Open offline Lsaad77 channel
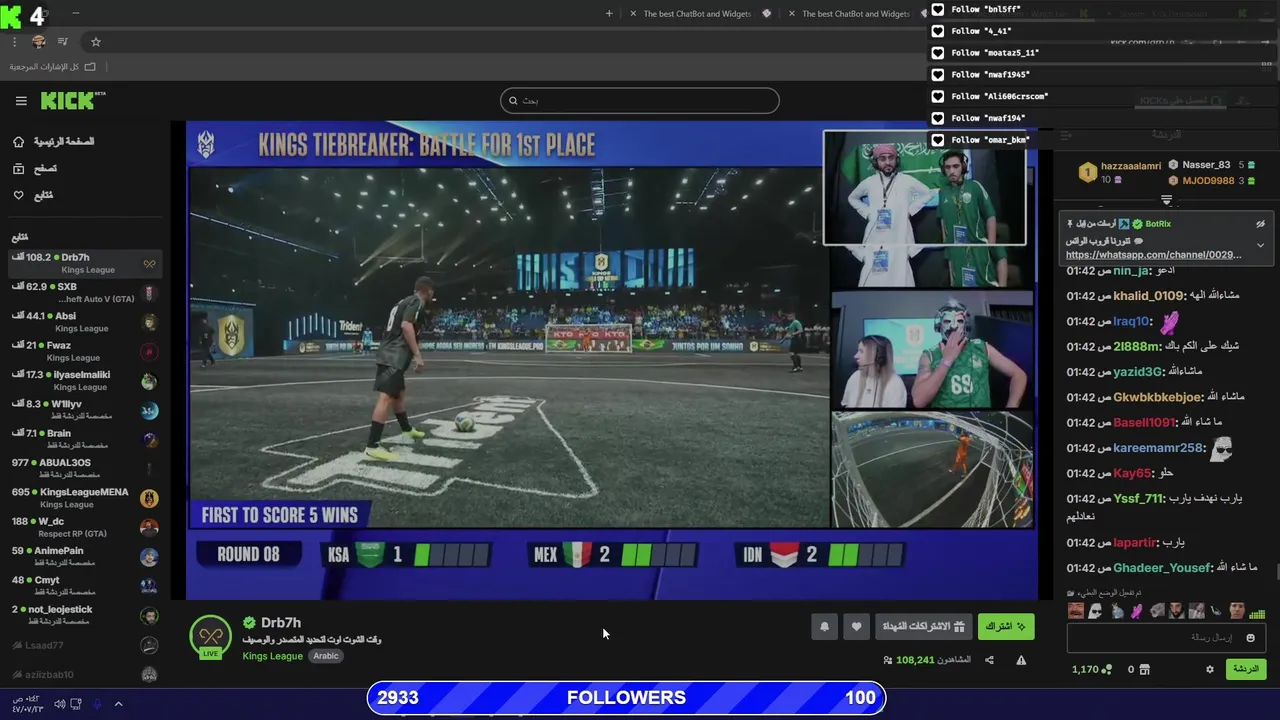The width and height of the screenshot is (1280, 720). click(x=84, y=646)
